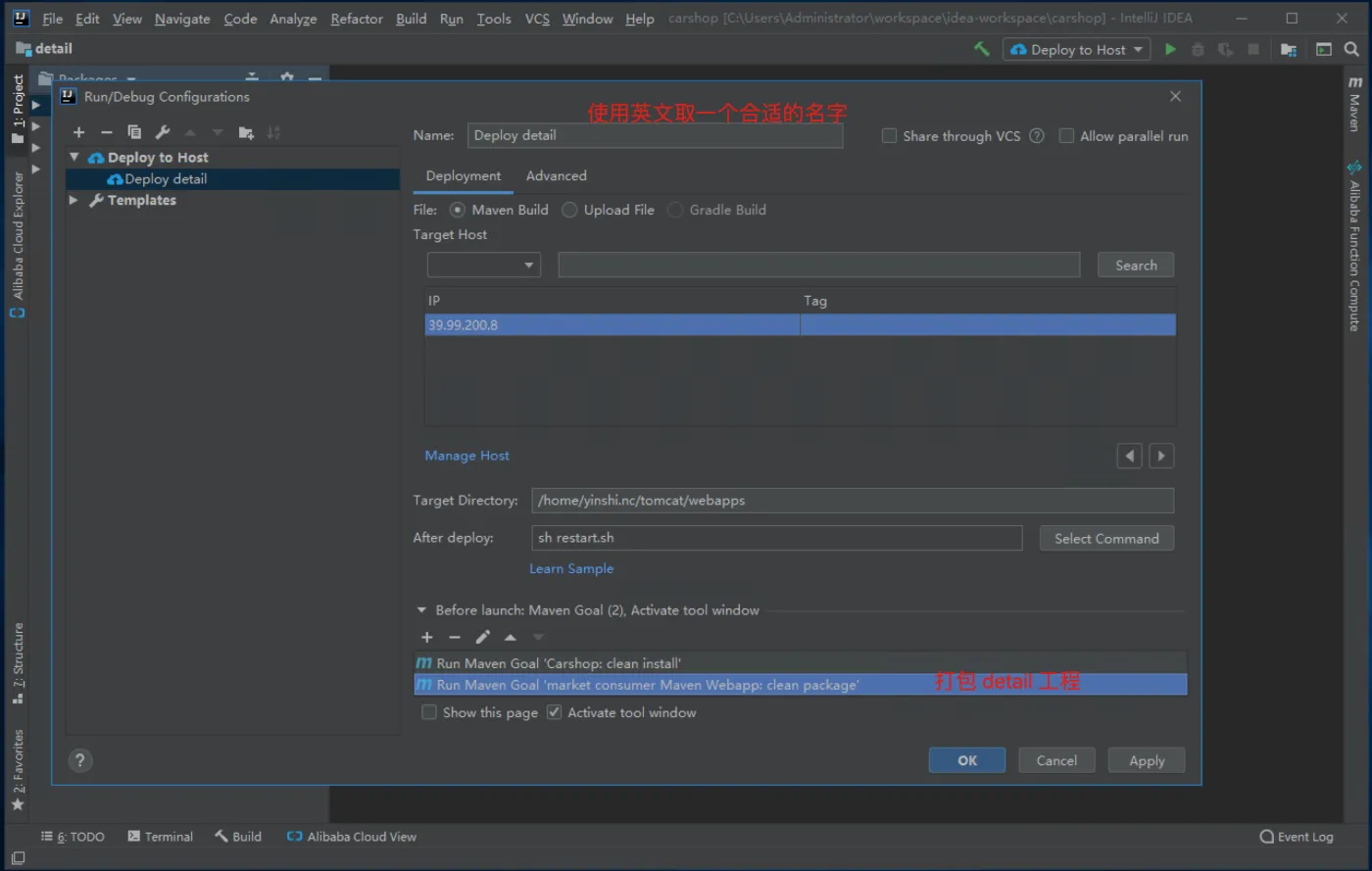
Task: Remove the selected configuration with minus icon
Action: (107, 132)
